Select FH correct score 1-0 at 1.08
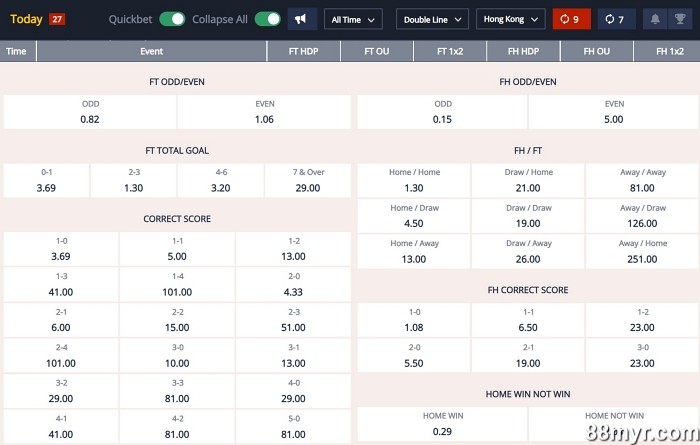Viewport: 700px width, 445px height. tap(414, 320)
